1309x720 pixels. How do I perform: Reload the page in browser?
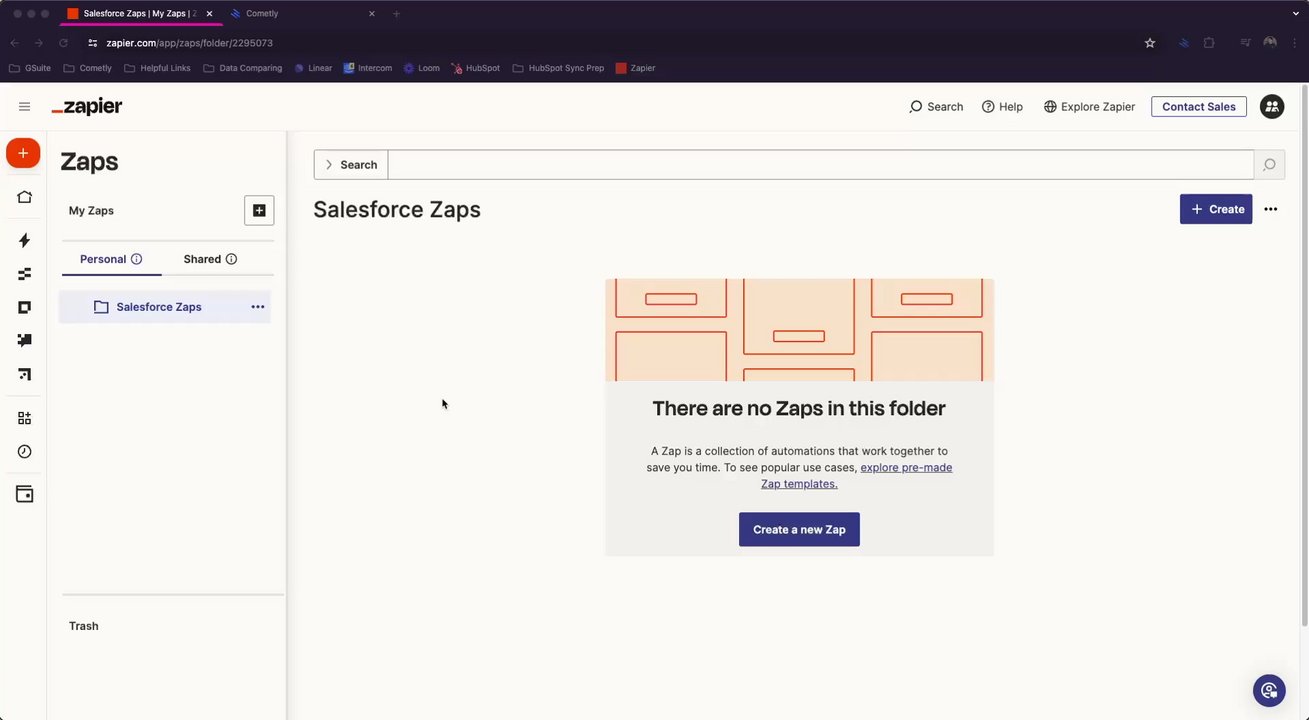coord(63,43)
